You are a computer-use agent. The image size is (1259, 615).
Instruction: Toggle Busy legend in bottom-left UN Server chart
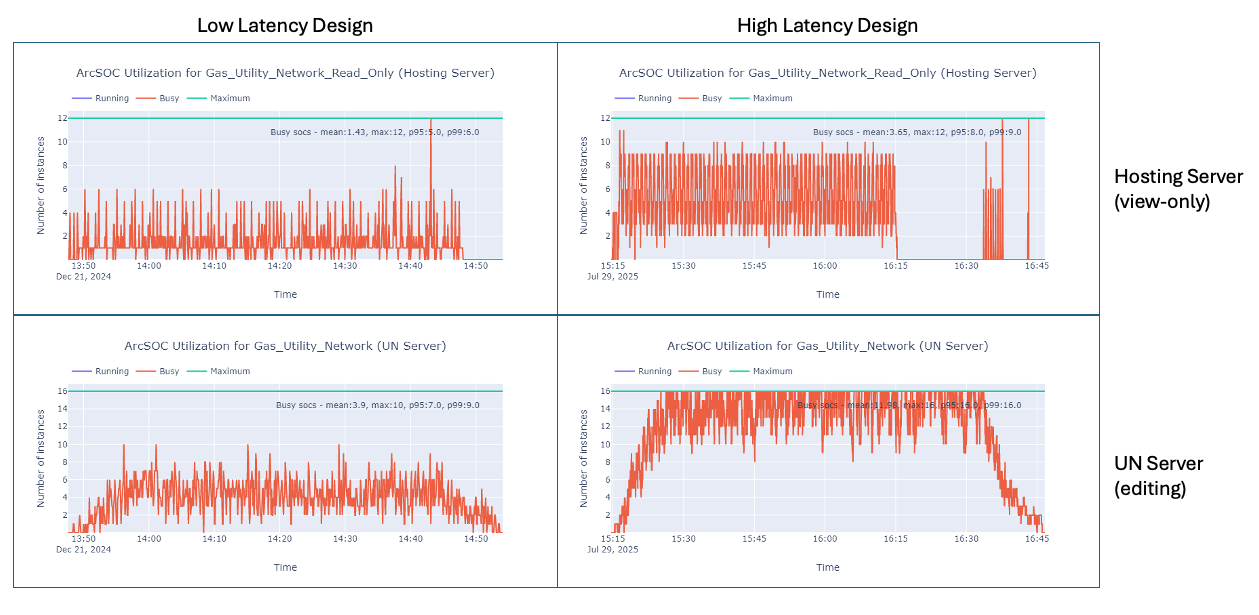(x=156, y=371)
